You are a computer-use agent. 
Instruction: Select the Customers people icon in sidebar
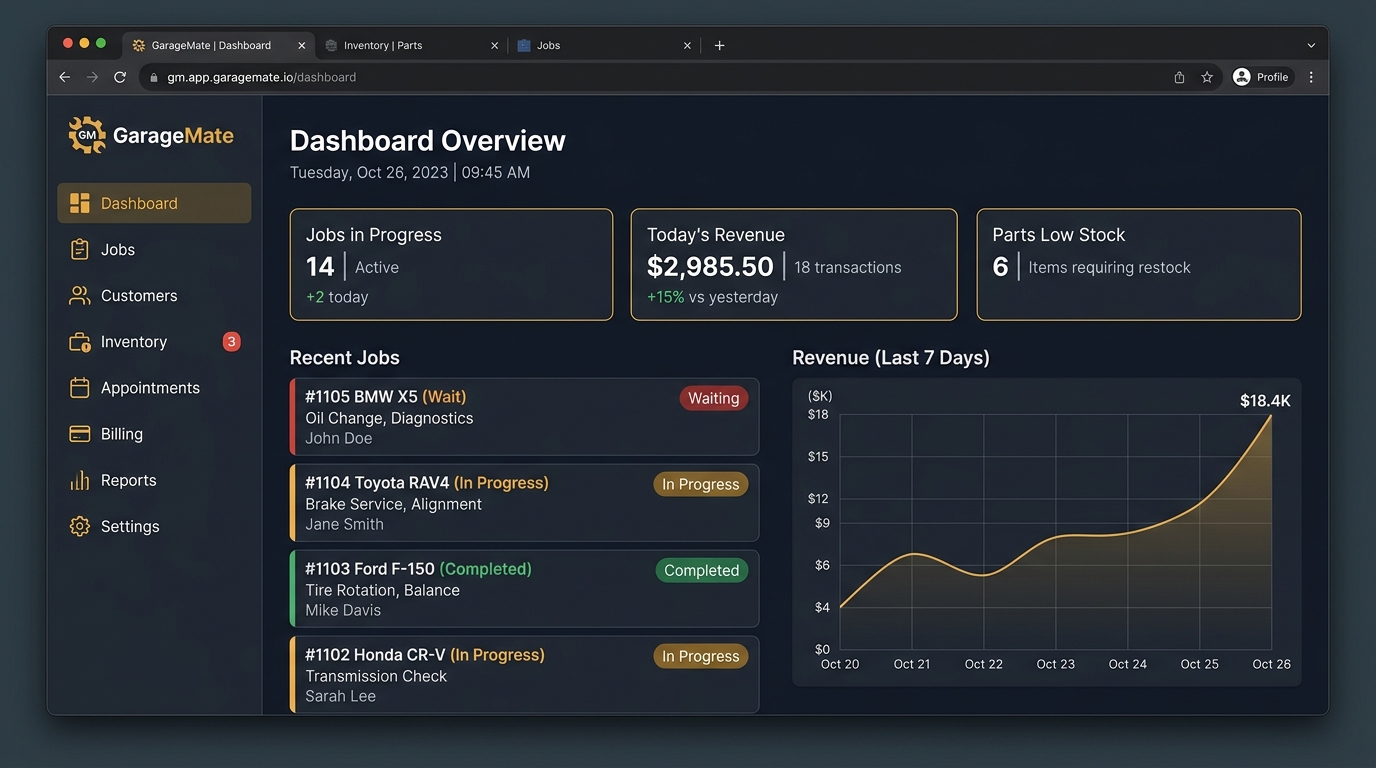(79, 296)
